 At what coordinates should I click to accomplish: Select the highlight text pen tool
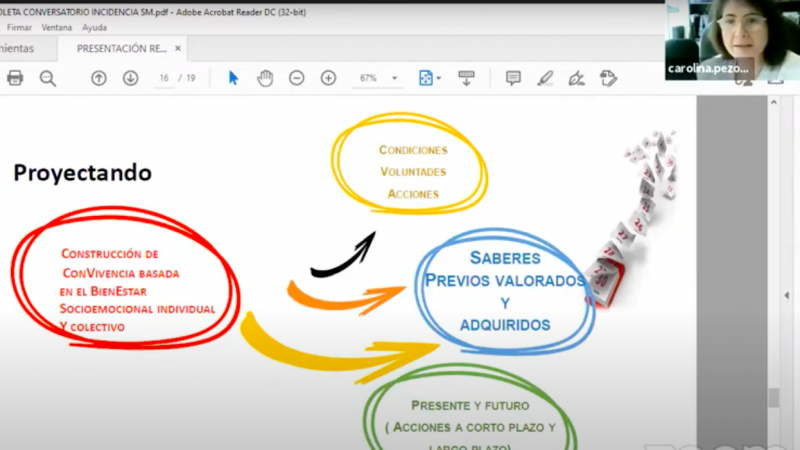(x=545, y=78)
